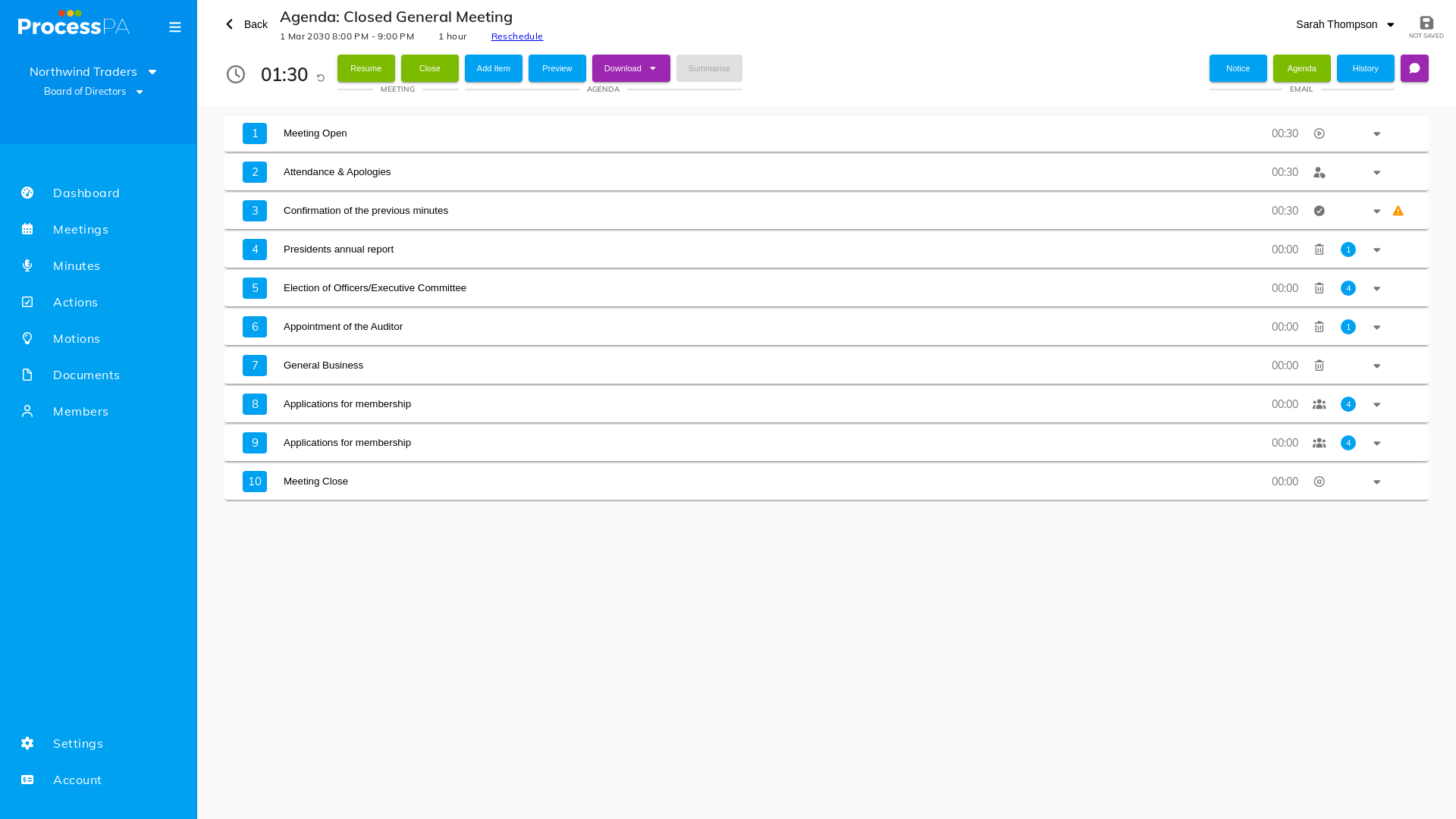Open the Motions sidebar page
The width and height of the screenshot is (1456, 819).
point(76,338)
